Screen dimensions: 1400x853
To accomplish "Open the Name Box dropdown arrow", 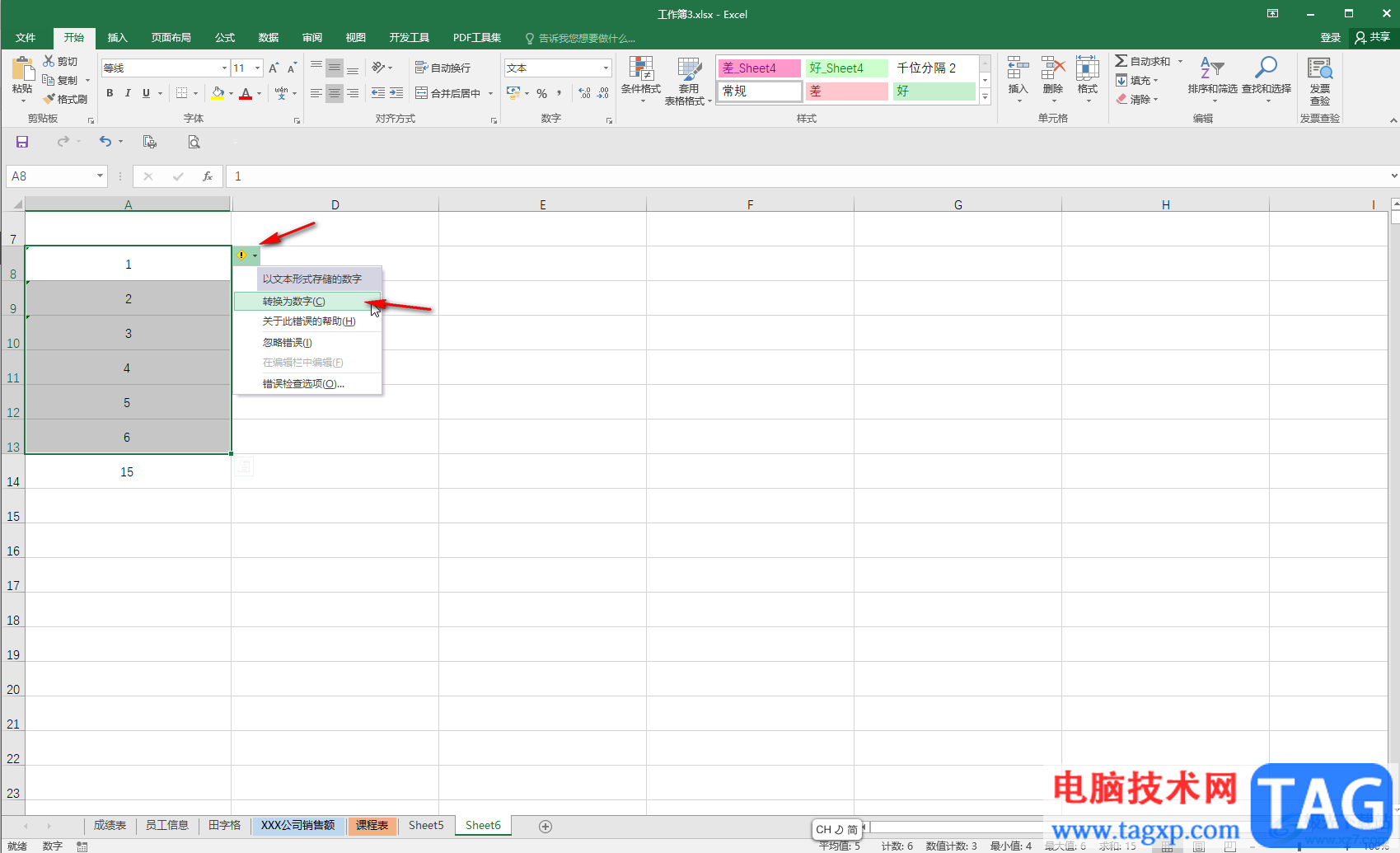I will pyautogui.click(x=101, y=176).
